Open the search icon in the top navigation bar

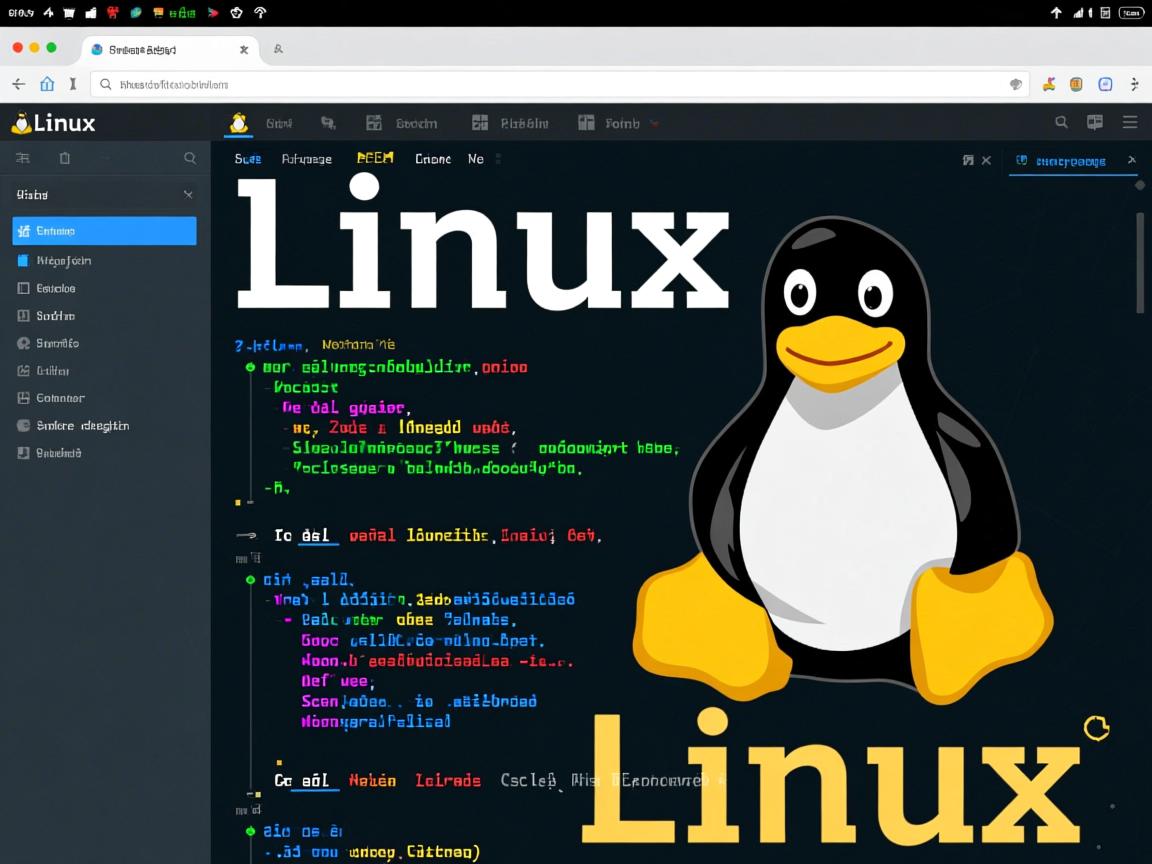(1060, 122)
